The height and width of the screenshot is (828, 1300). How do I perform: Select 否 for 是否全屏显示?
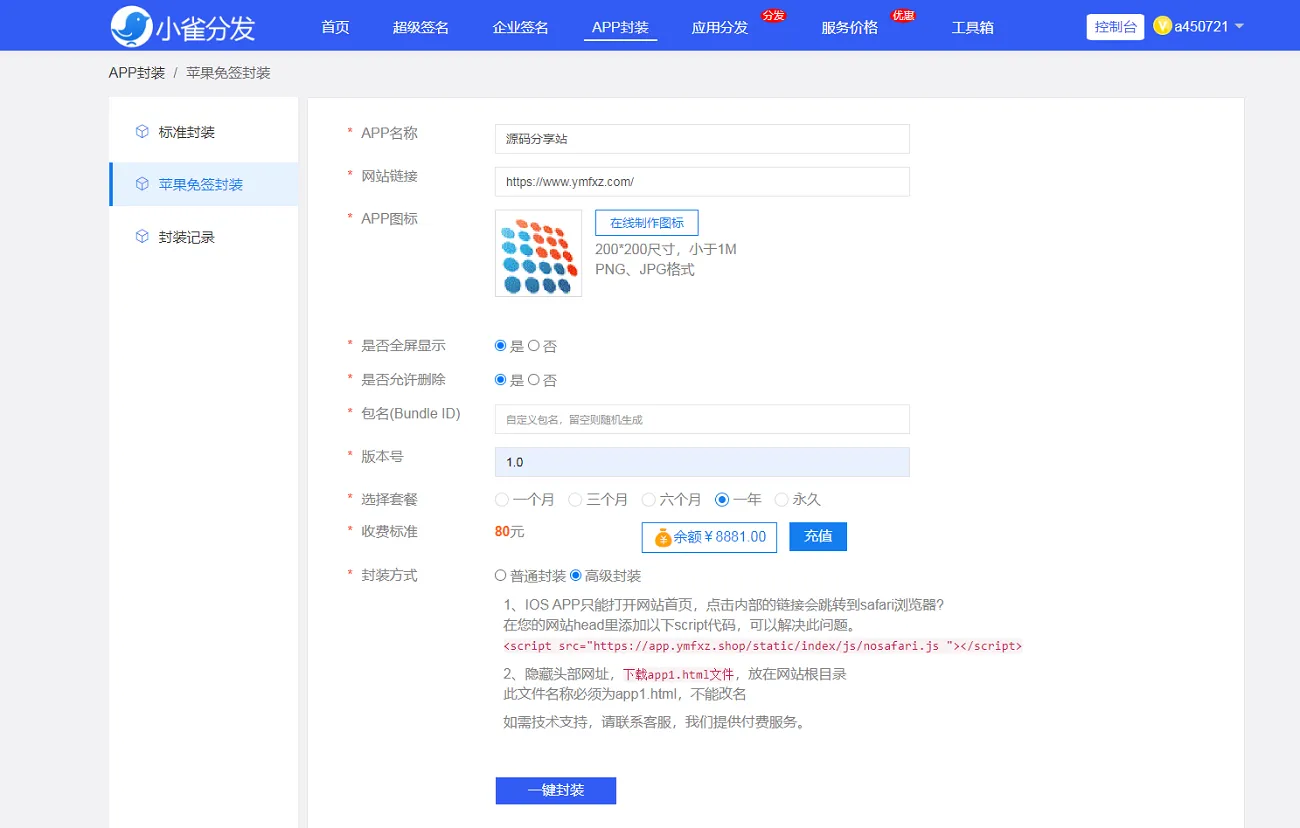coord(534,346)
